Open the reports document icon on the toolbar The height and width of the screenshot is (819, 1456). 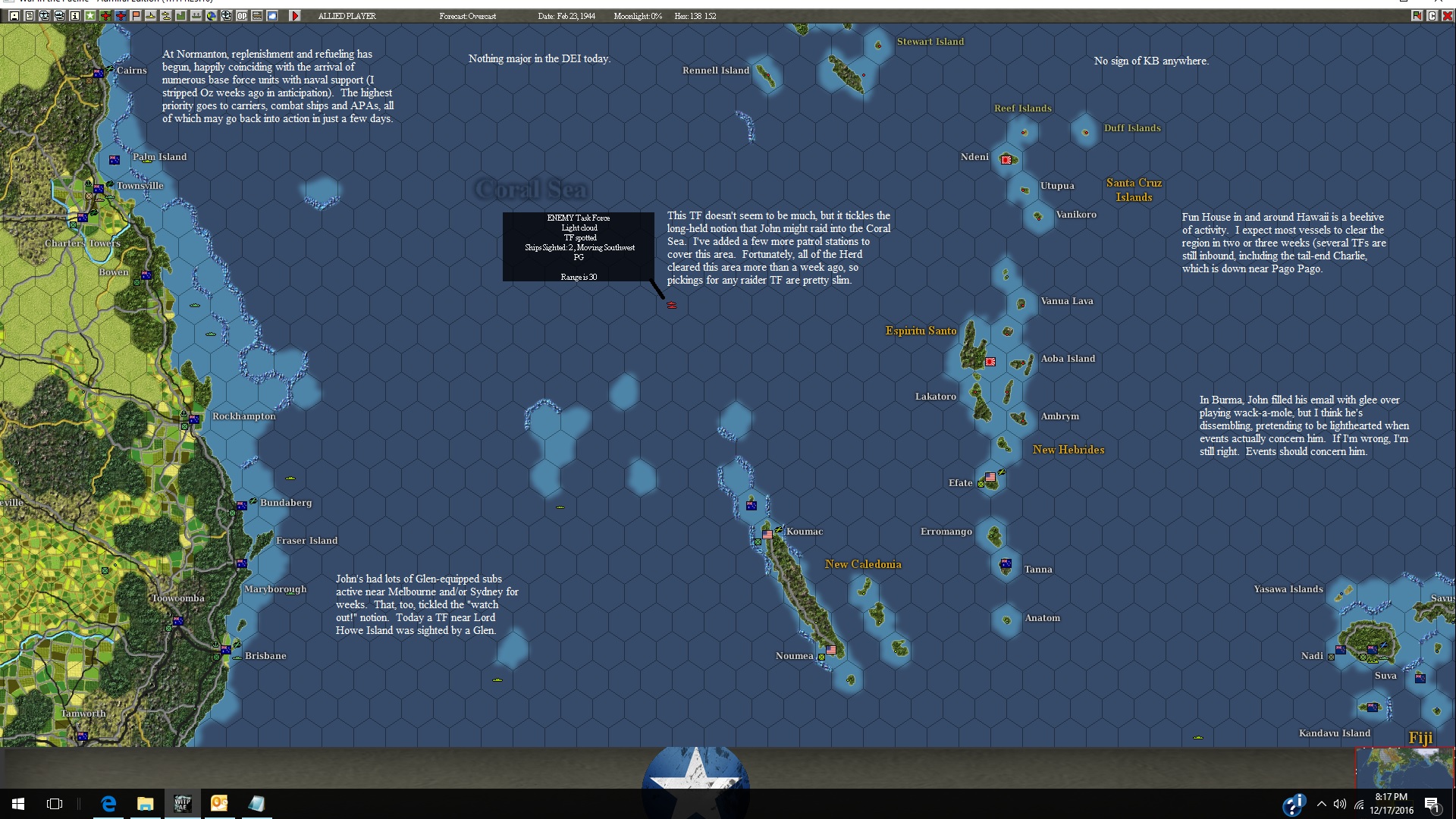[x=30, y=16]
